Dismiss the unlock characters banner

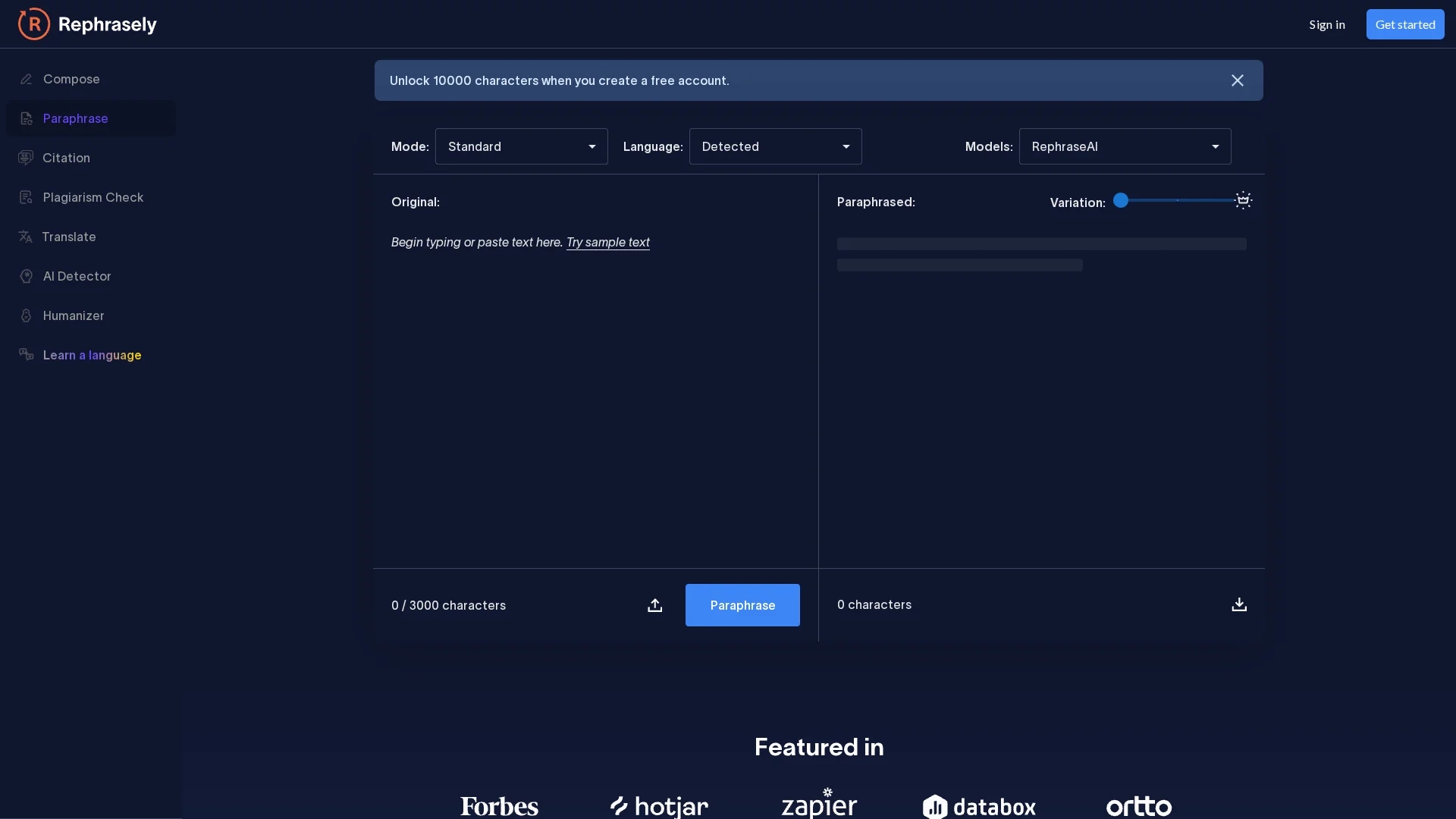(1238, 80)
